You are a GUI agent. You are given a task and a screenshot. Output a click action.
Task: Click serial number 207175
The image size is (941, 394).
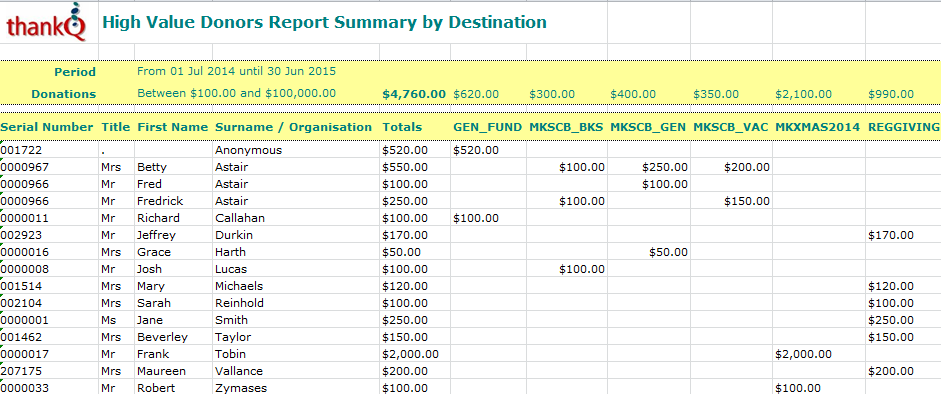tap(20, 371)
